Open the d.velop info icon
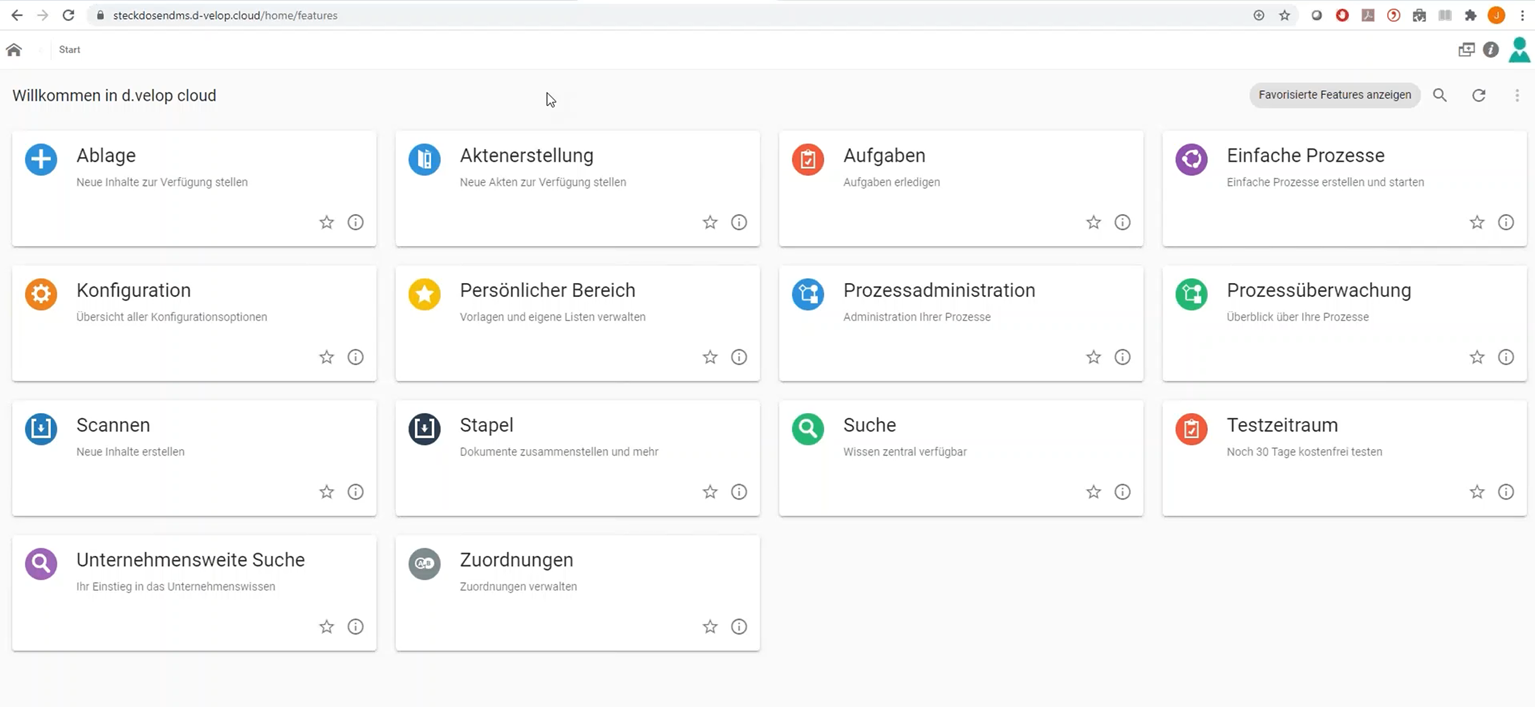Image resolution: width=1535 pixels, height=707 pixels. [1491, 49]
